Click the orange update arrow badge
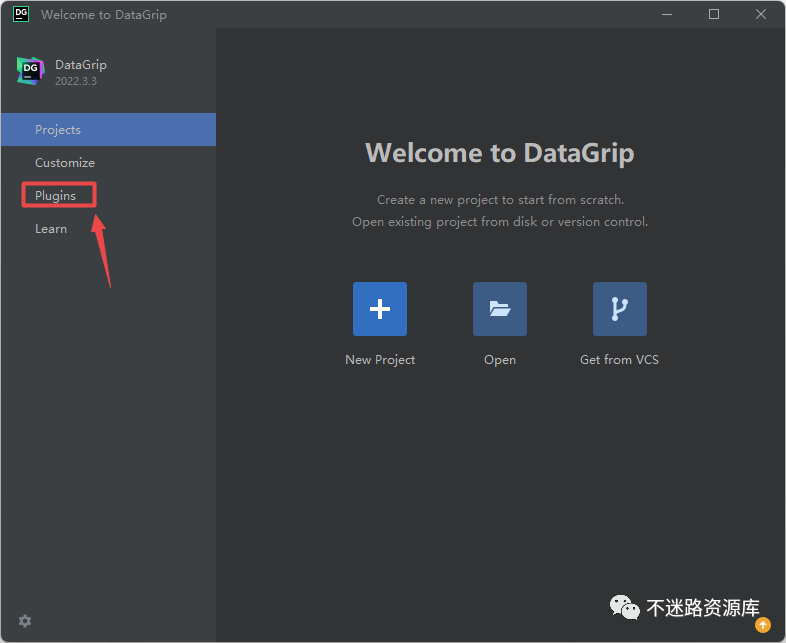 coord(762,625)
